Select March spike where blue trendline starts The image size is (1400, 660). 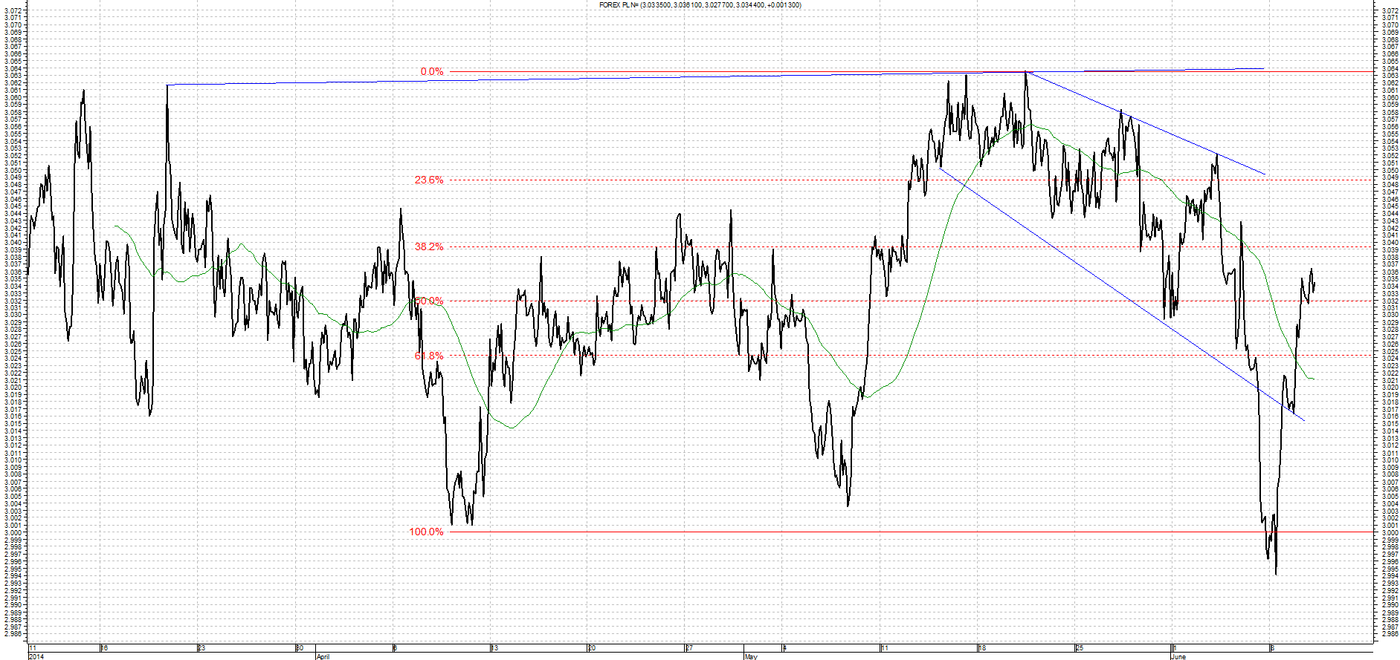(167, 86)
